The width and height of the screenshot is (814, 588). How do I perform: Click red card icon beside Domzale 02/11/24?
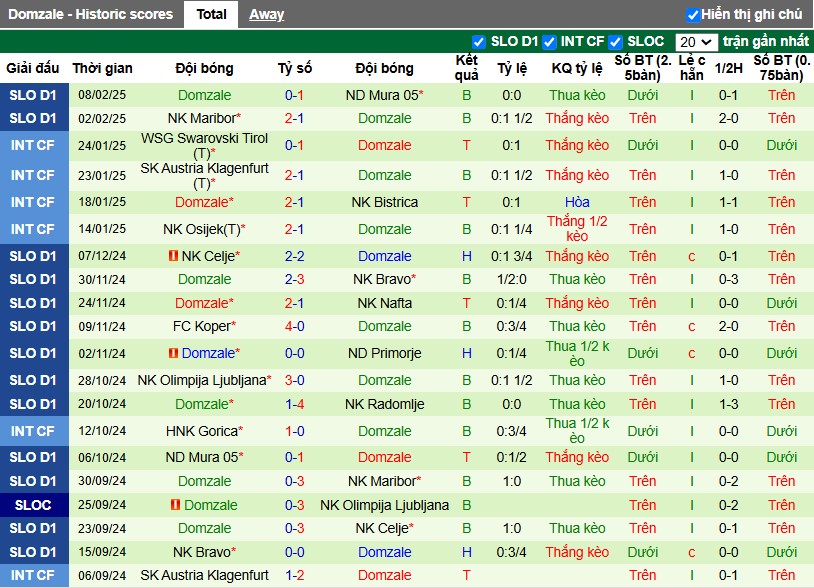pos(173,353)
